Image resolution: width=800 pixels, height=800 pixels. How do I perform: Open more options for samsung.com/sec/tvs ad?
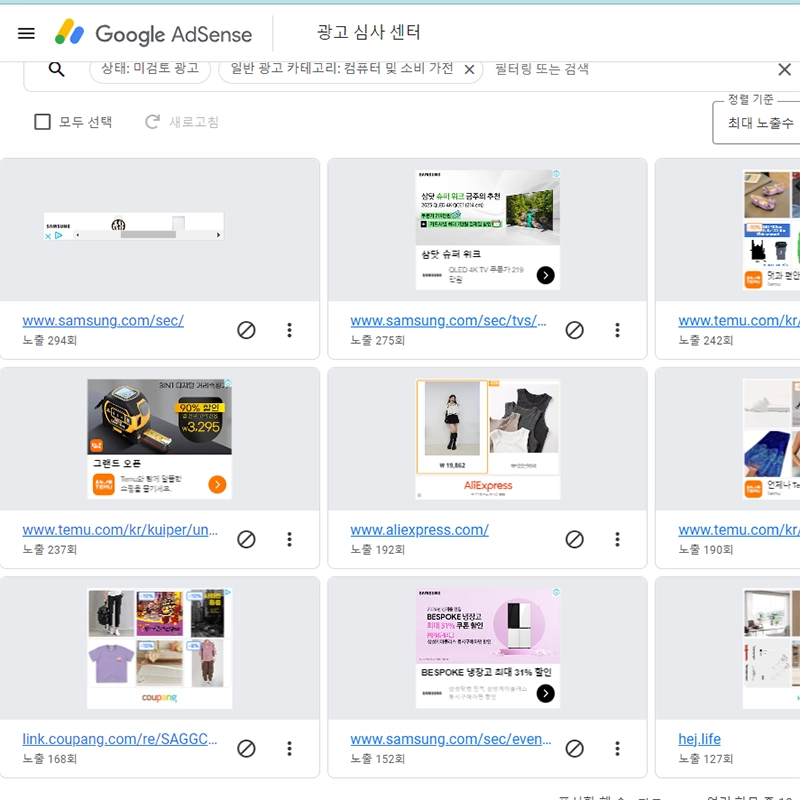click(x=617, y=330)
